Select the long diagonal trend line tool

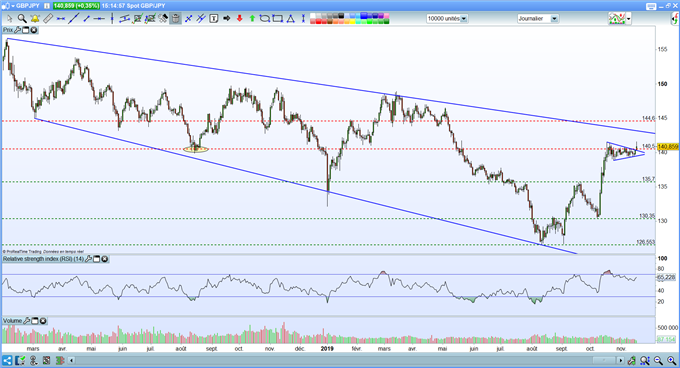point(73,19)
